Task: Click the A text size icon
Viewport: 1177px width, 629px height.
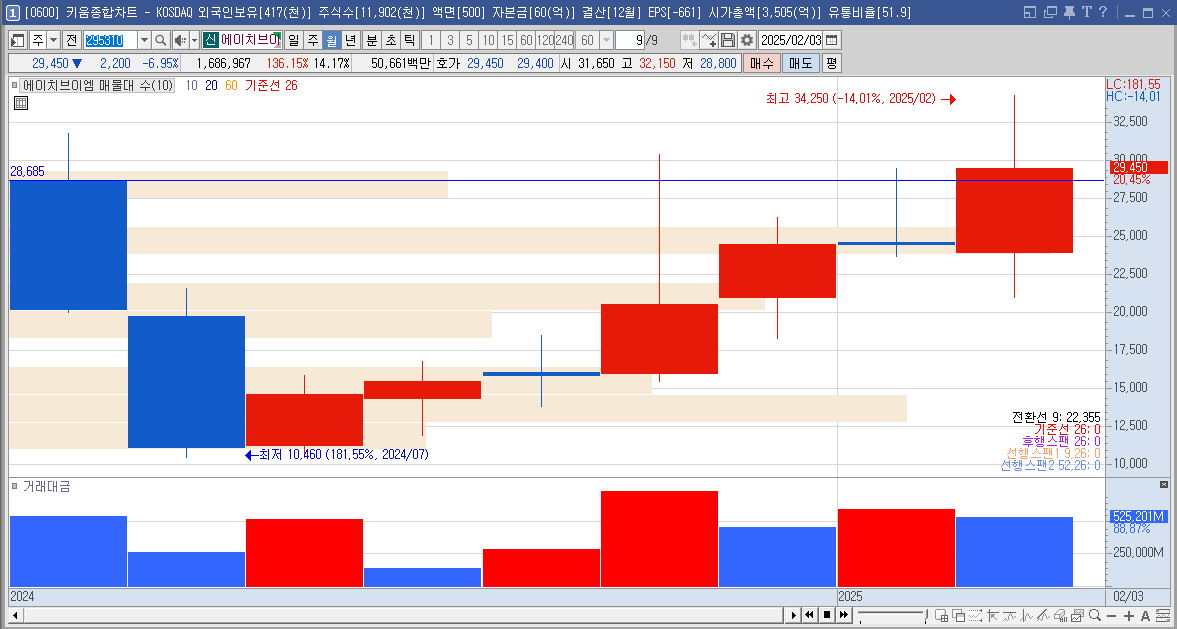Action: coord(1145,615)
